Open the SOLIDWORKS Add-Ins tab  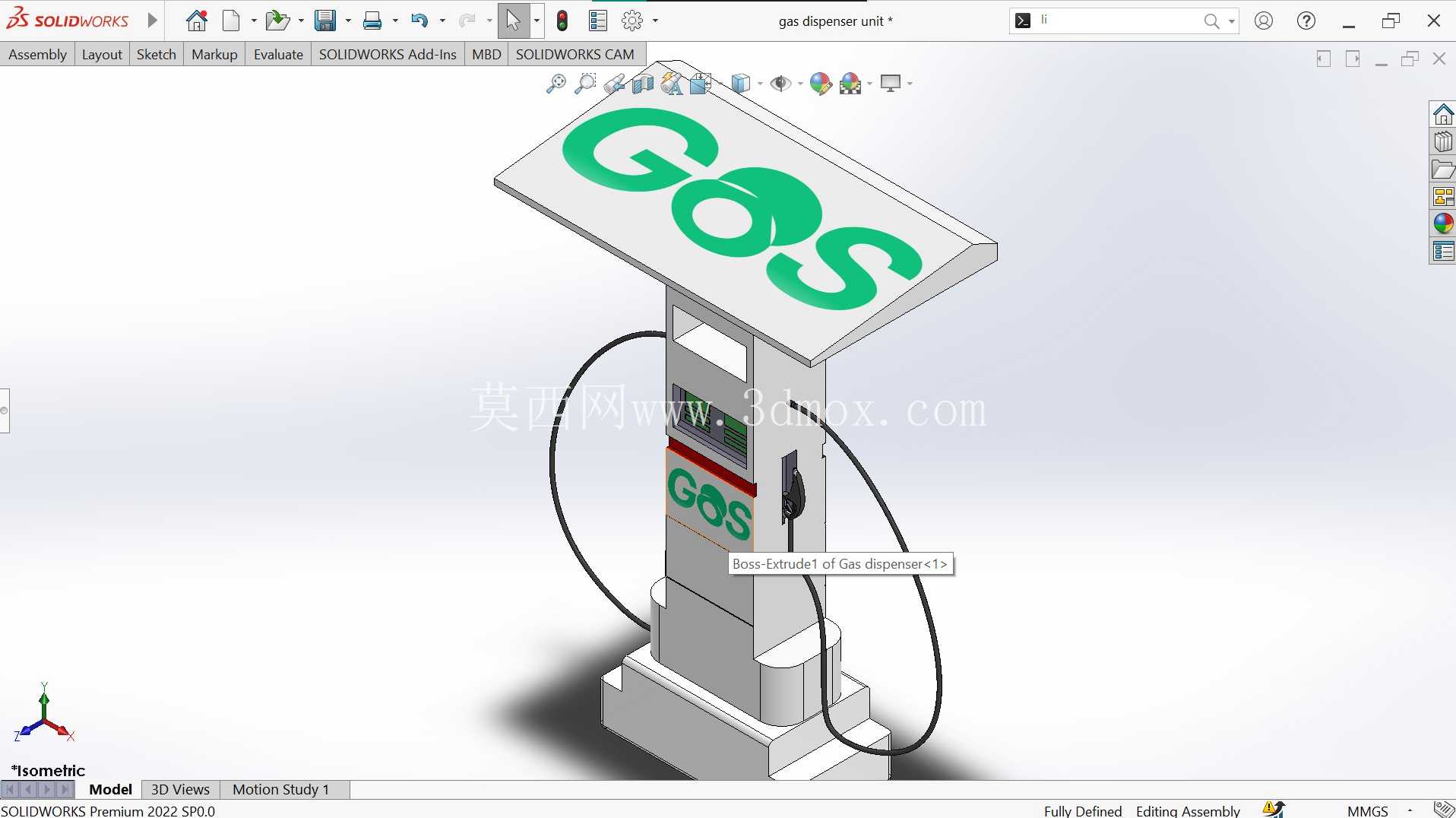388,54
